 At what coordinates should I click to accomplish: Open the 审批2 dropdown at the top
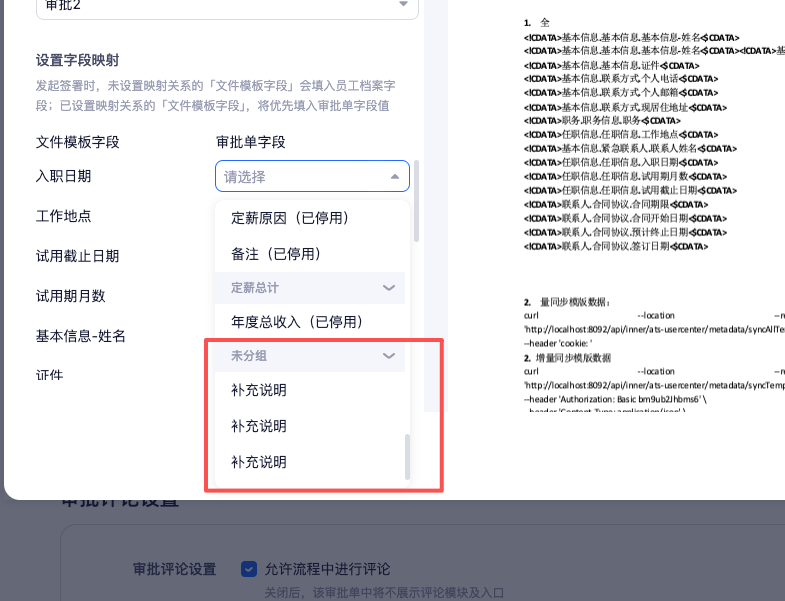226,5
